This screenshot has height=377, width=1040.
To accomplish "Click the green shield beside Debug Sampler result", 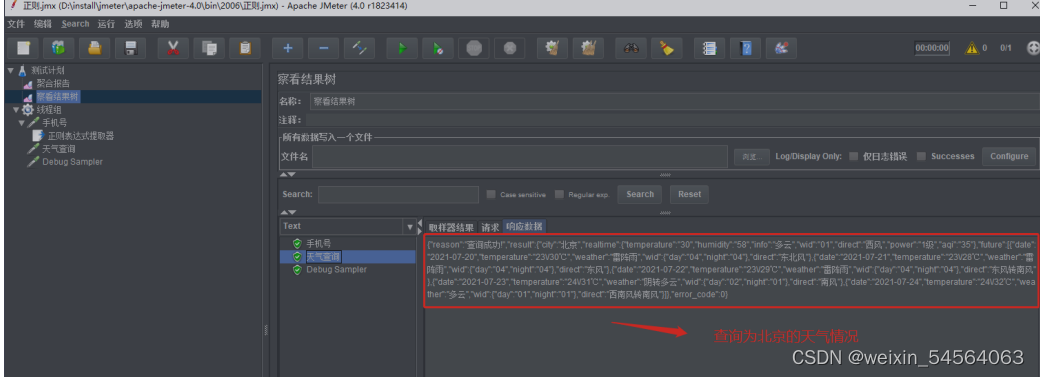I will point(297,269).
